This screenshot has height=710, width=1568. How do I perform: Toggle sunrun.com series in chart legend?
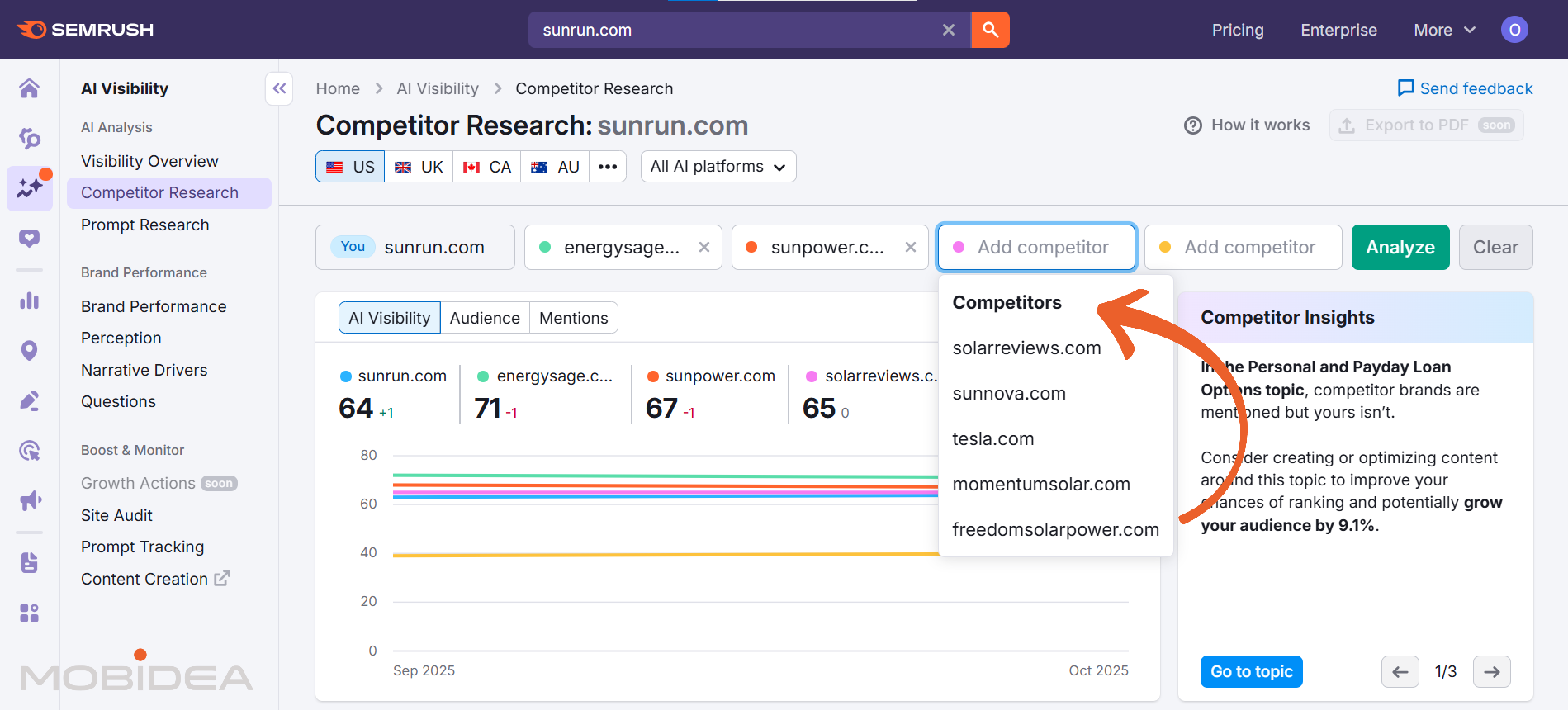393,376
